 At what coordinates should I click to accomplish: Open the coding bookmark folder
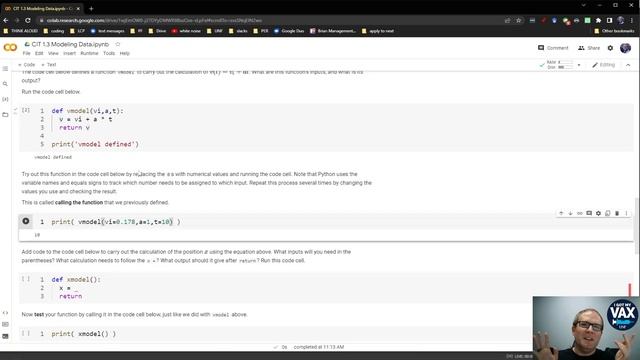(x=54, y=31)
